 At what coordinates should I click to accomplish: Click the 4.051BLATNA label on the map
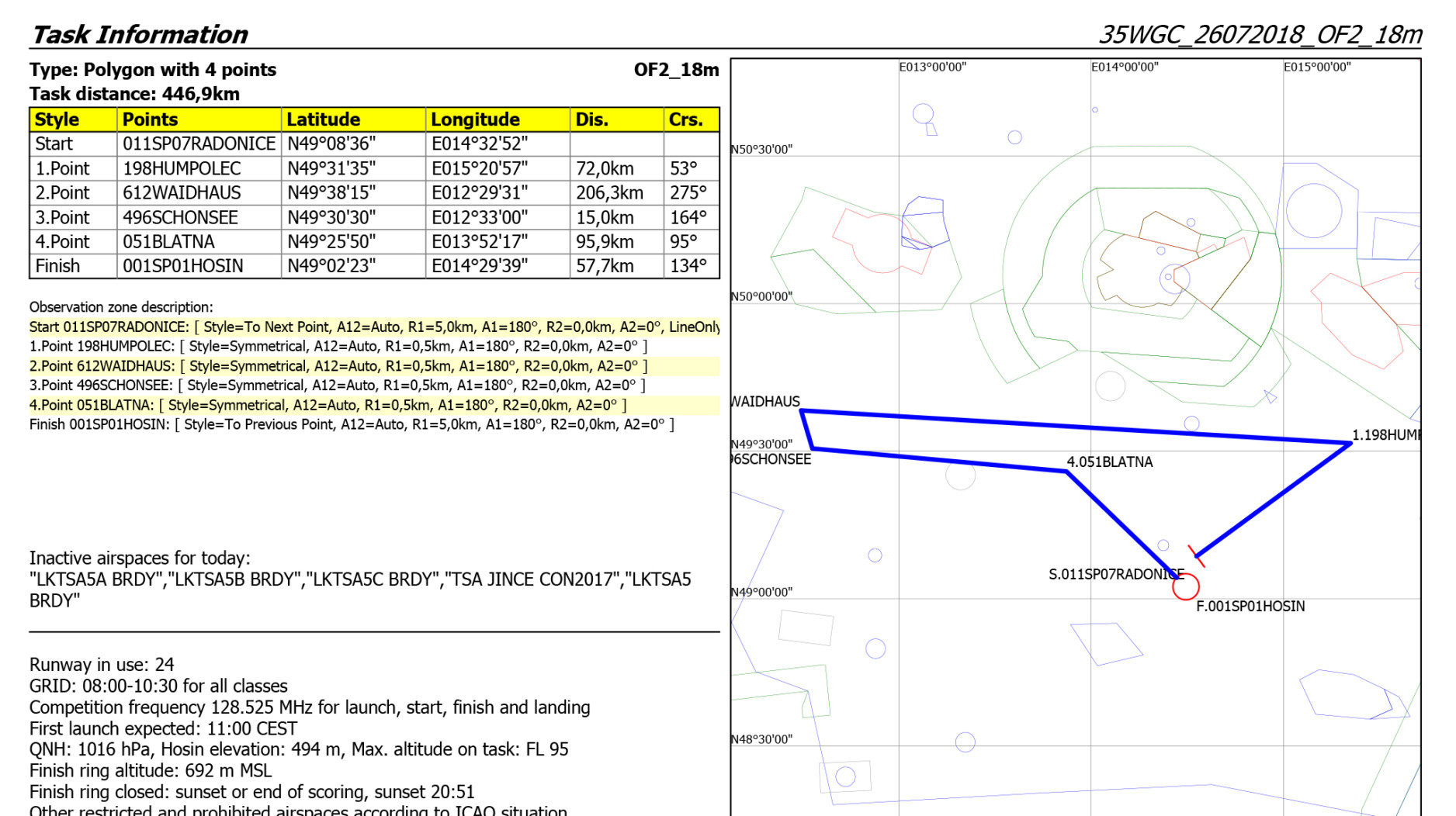pyautogui.click(x=1109, y=462)
